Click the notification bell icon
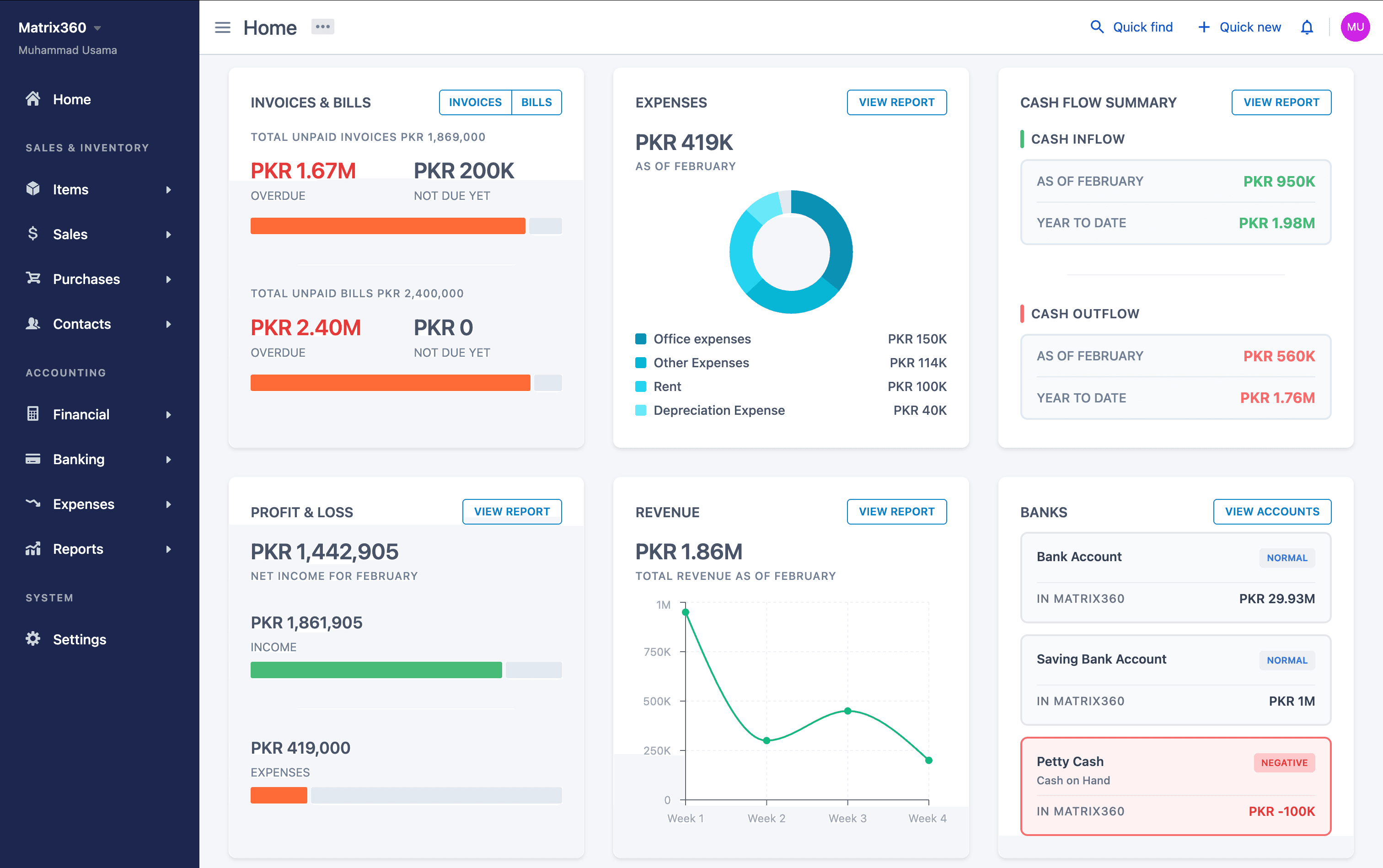The image size is (1383, 868). pos(1307,27)
